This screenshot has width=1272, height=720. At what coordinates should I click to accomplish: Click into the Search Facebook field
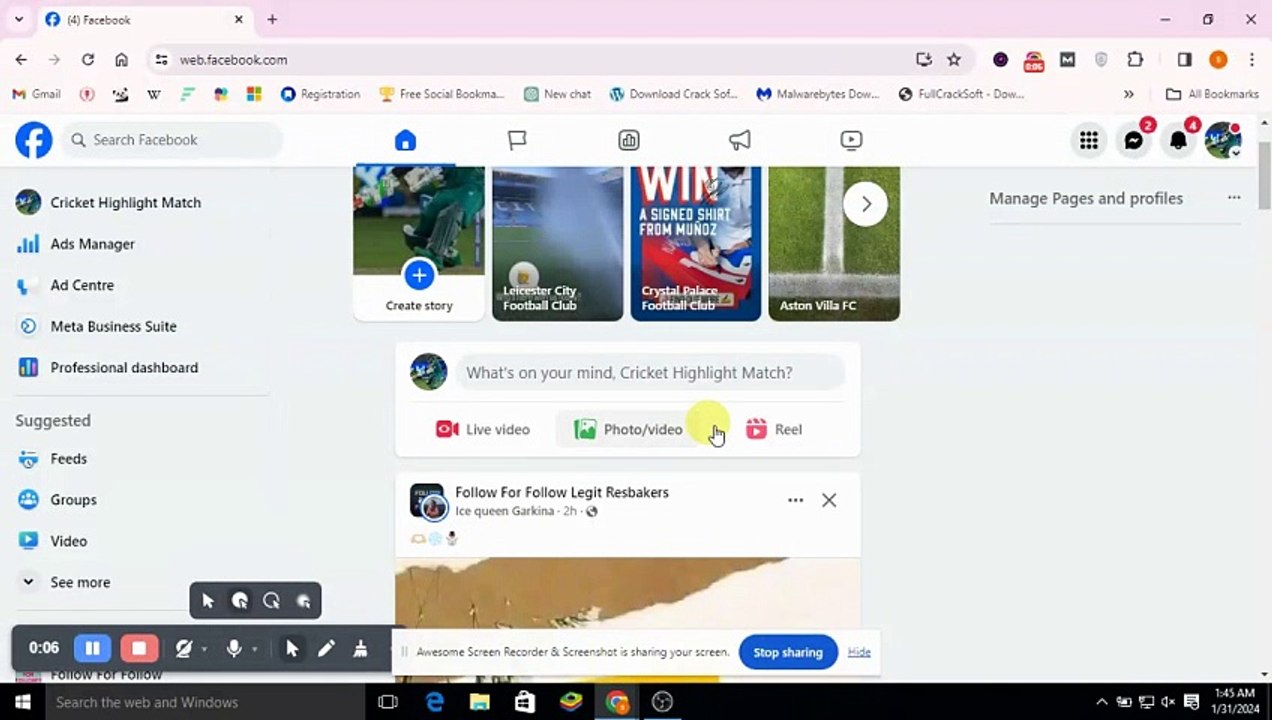[173, 140]
